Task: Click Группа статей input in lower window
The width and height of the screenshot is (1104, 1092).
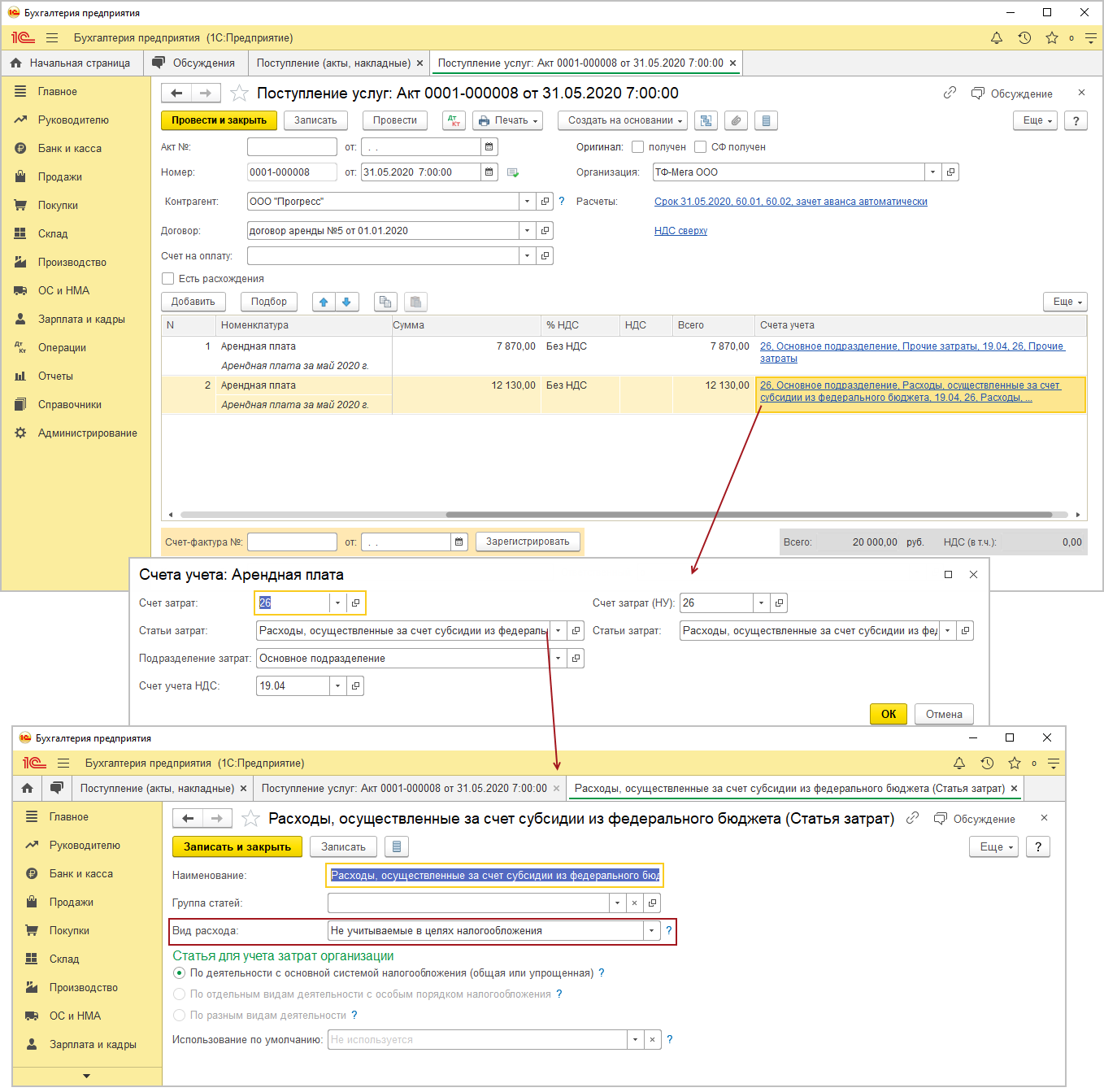Action: point(468,903)
